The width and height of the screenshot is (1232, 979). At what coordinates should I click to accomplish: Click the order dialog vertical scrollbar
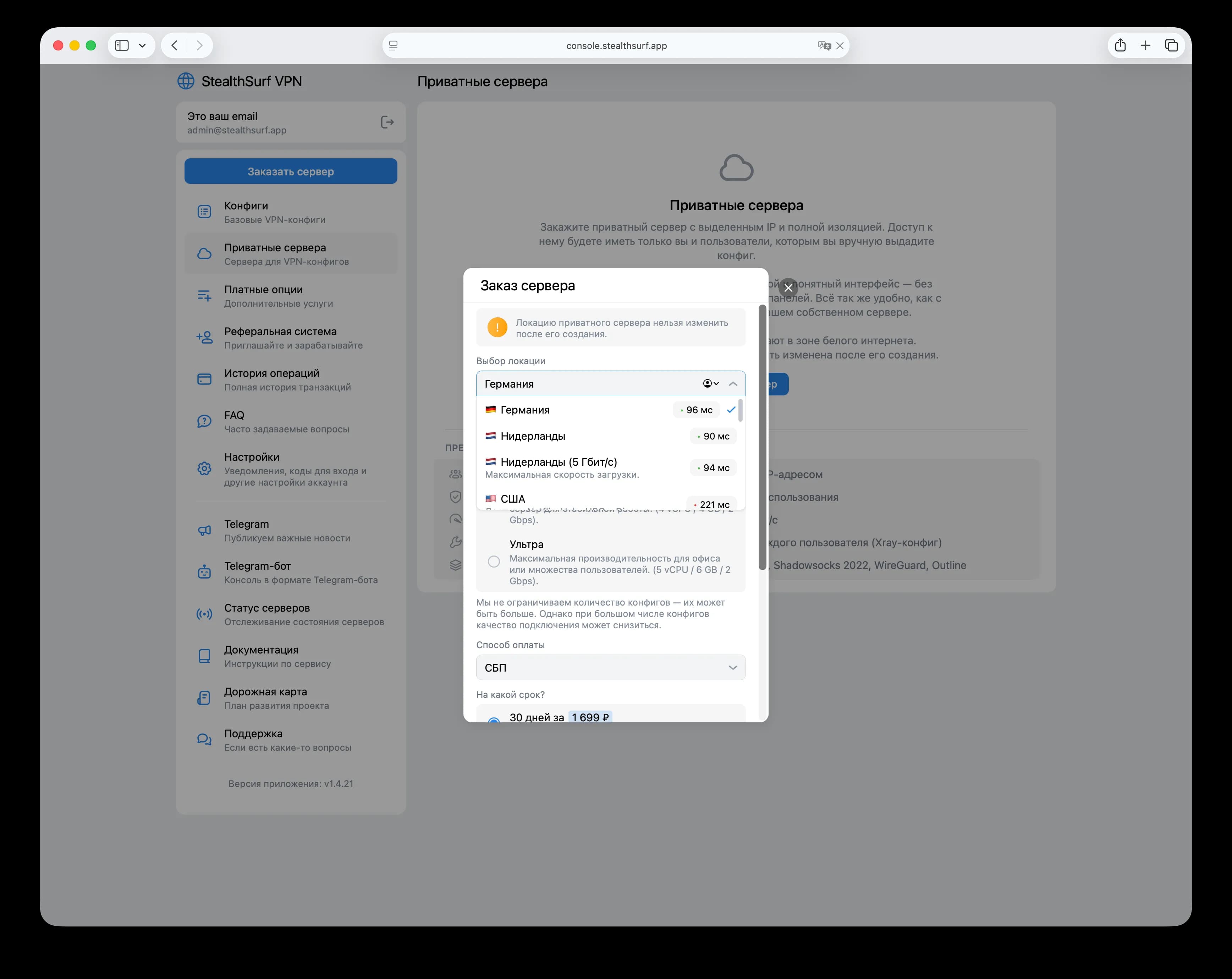762,437
